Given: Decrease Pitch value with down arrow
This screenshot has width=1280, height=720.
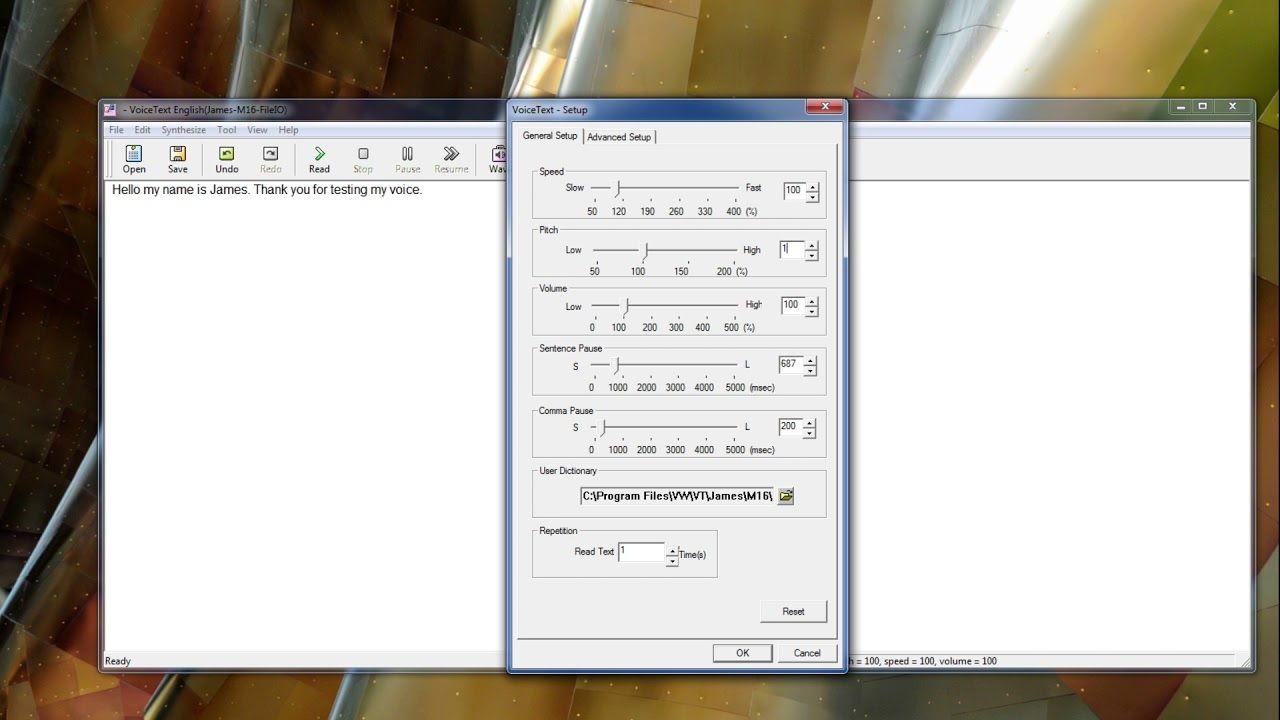Looking at the screenshot, I should [811, 256].
